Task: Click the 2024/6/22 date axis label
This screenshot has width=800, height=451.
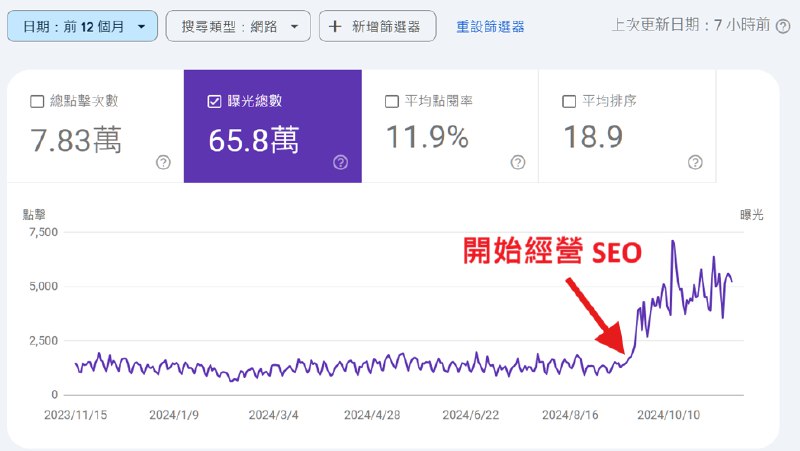Action: point(470,415)
